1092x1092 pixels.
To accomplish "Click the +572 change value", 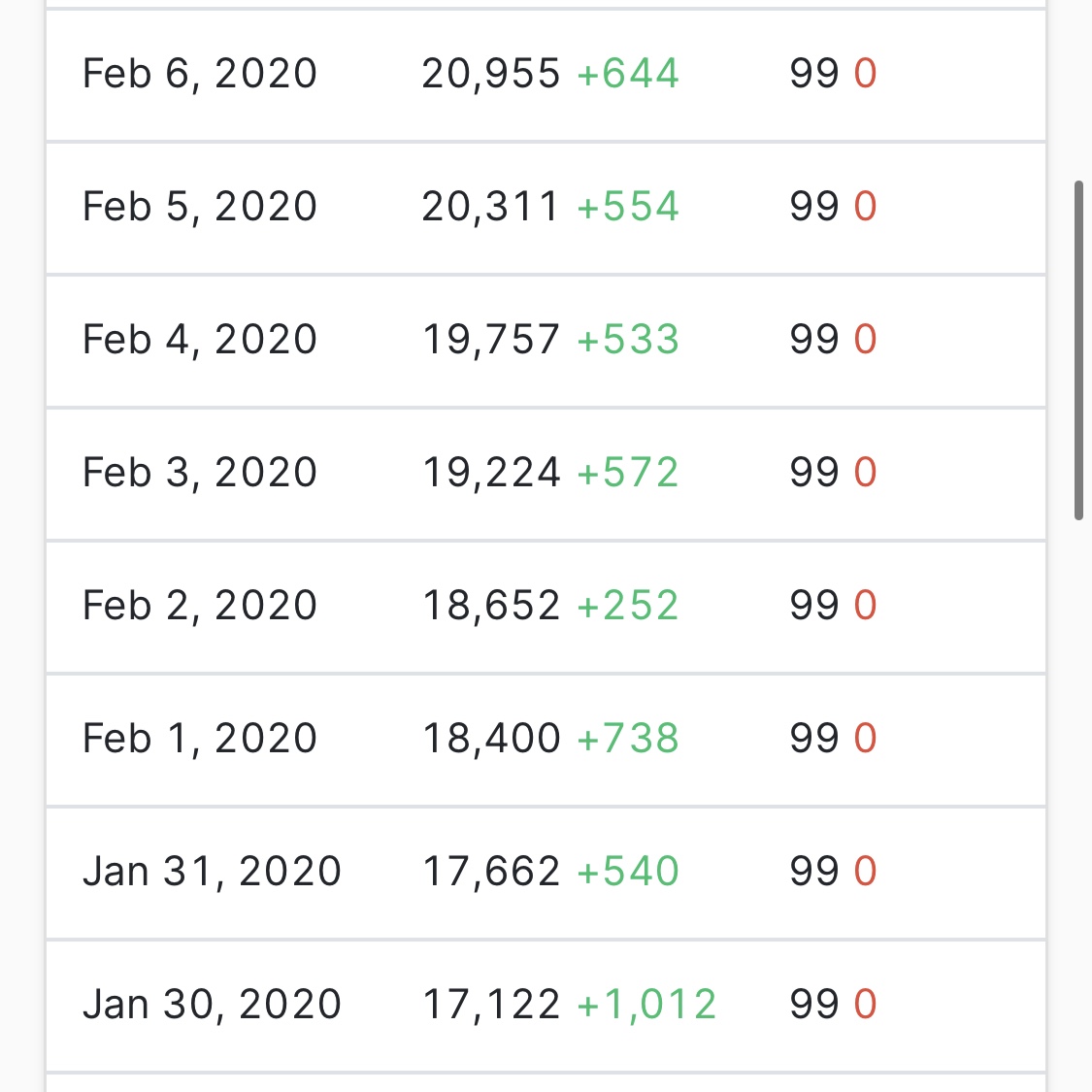I will 627,473.
